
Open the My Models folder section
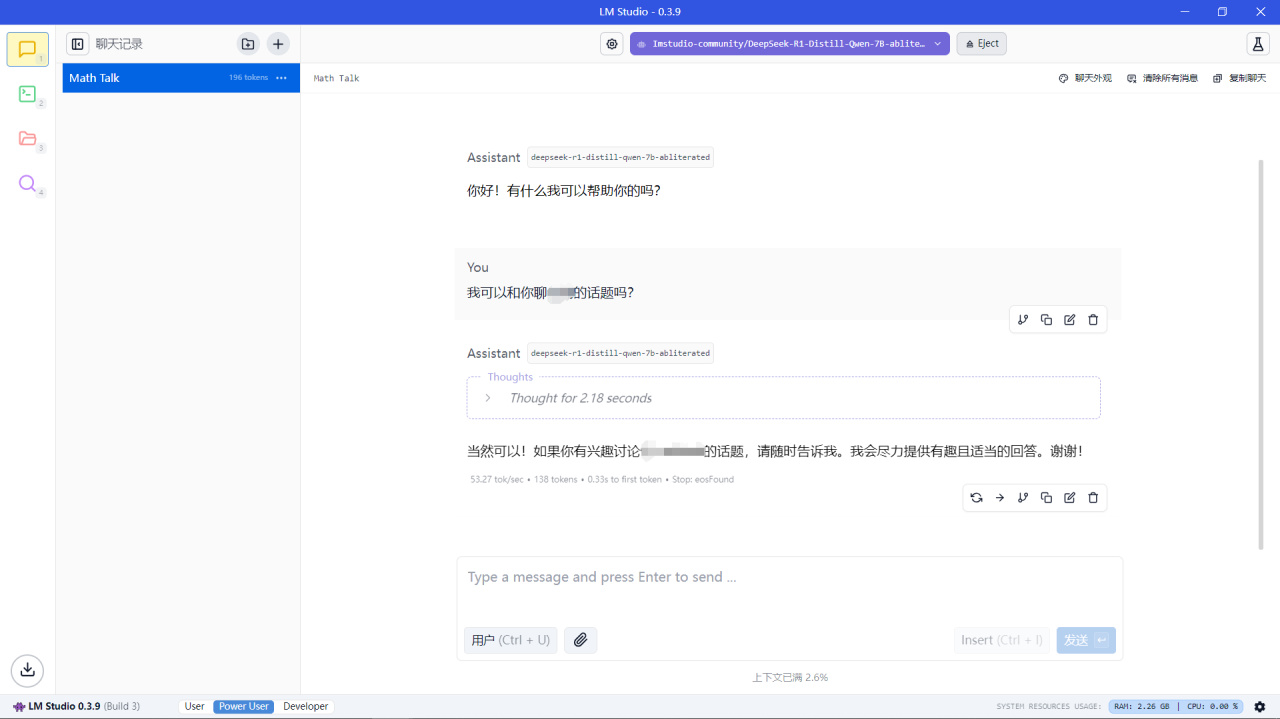28,139
